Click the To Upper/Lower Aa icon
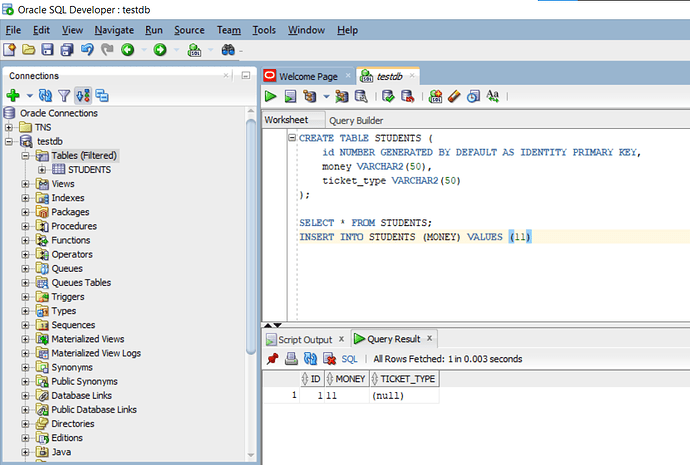The width and height of the screenshot is (690, 465). coord(493,96)
